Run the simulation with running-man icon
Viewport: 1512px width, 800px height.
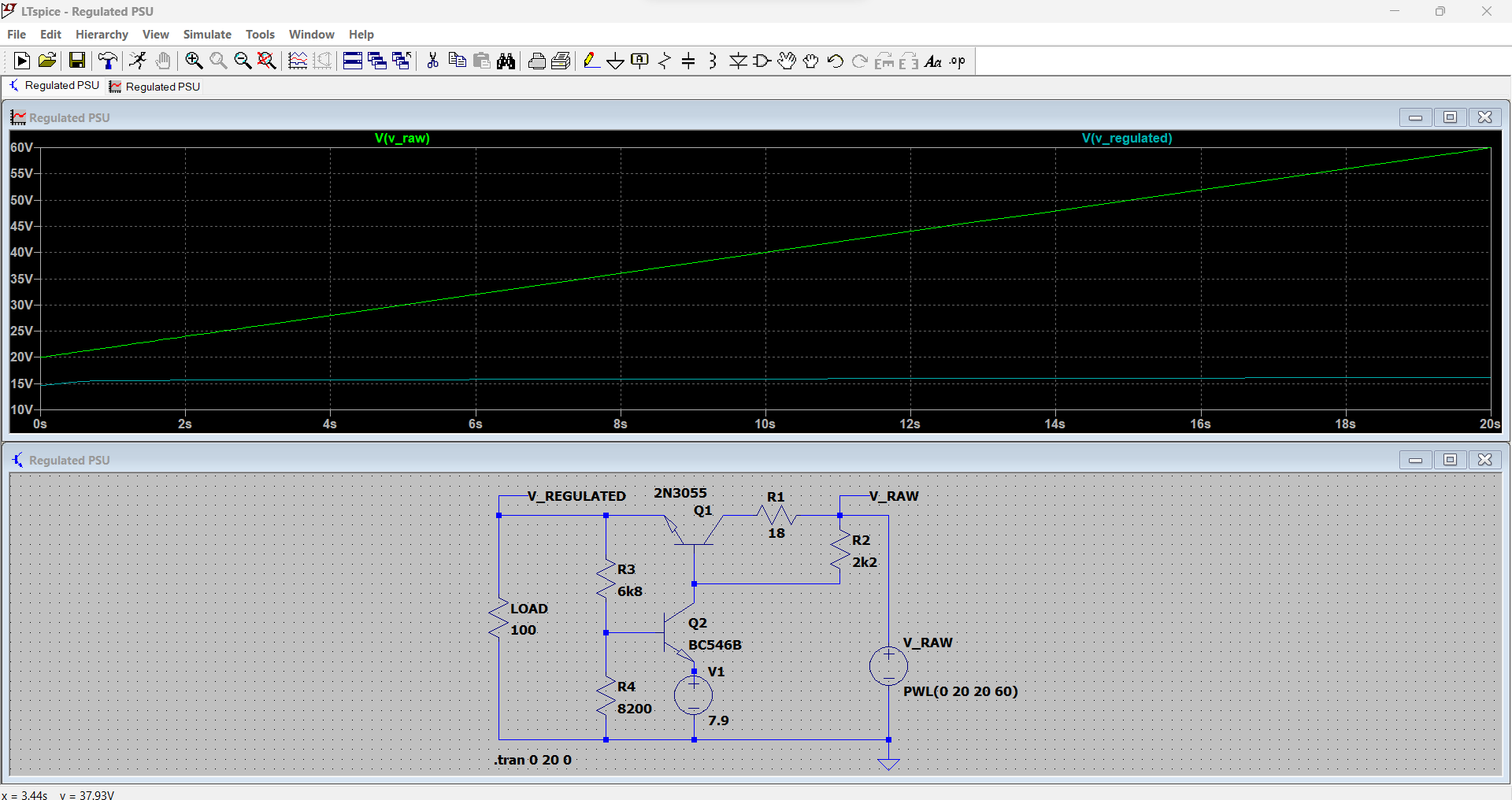pyautogui.click(x=138, y=61)
